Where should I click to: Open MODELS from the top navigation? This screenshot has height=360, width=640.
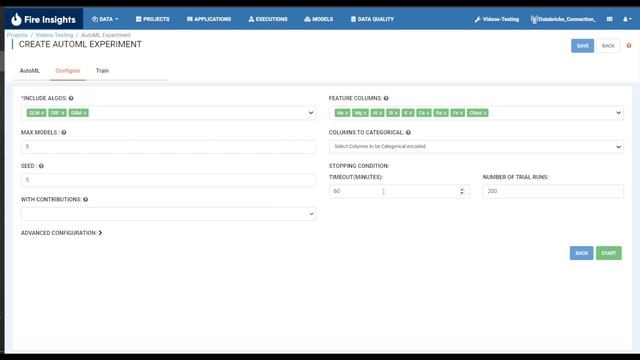click(x=318, y=19)
